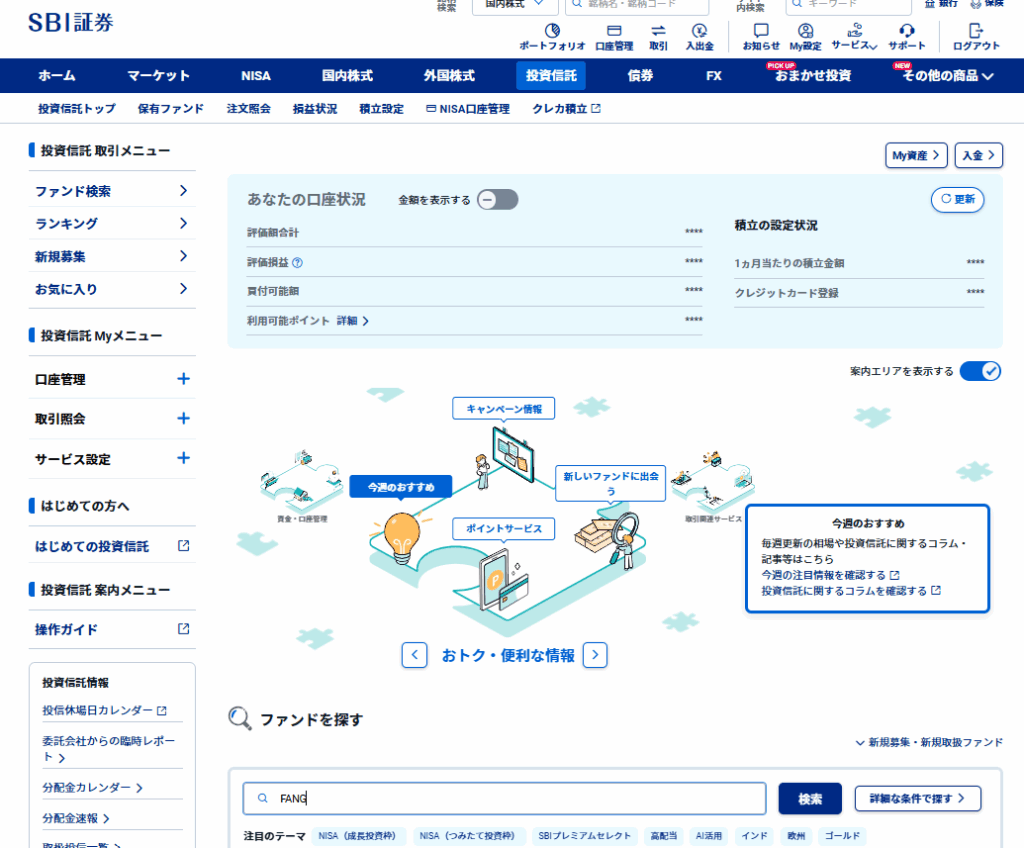This screenshot has height=848, width=1024.
Task: Expand 新規募集・新規取扱ファンド section
Action: (929, 742)
